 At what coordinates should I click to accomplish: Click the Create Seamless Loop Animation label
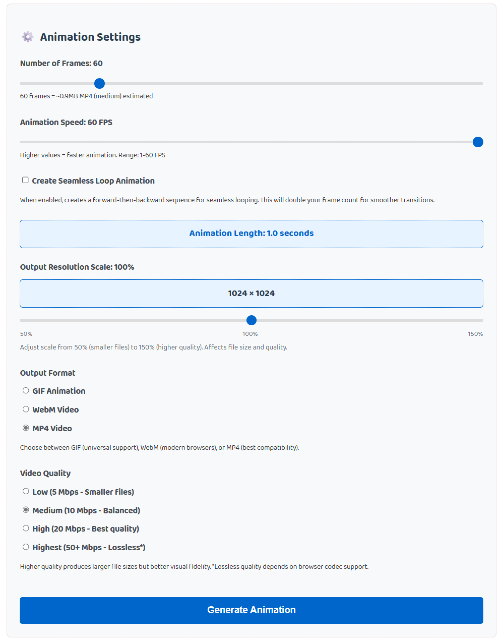click(x=93, y=181)
